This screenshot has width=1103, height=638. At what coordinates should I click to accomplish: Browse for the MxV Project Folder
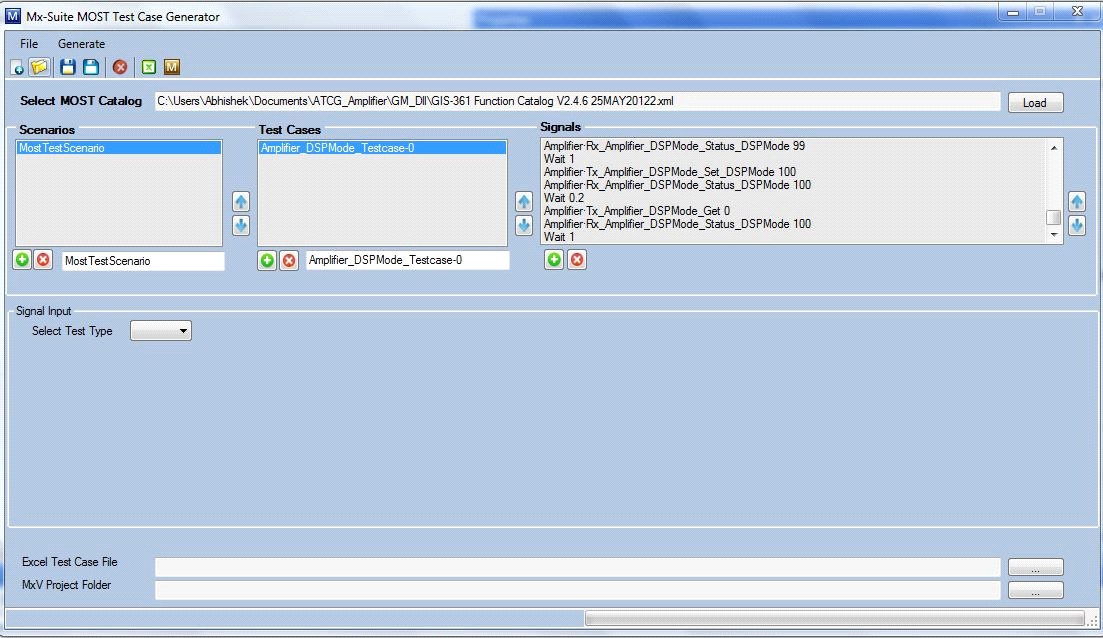(x=1035, y=591)
